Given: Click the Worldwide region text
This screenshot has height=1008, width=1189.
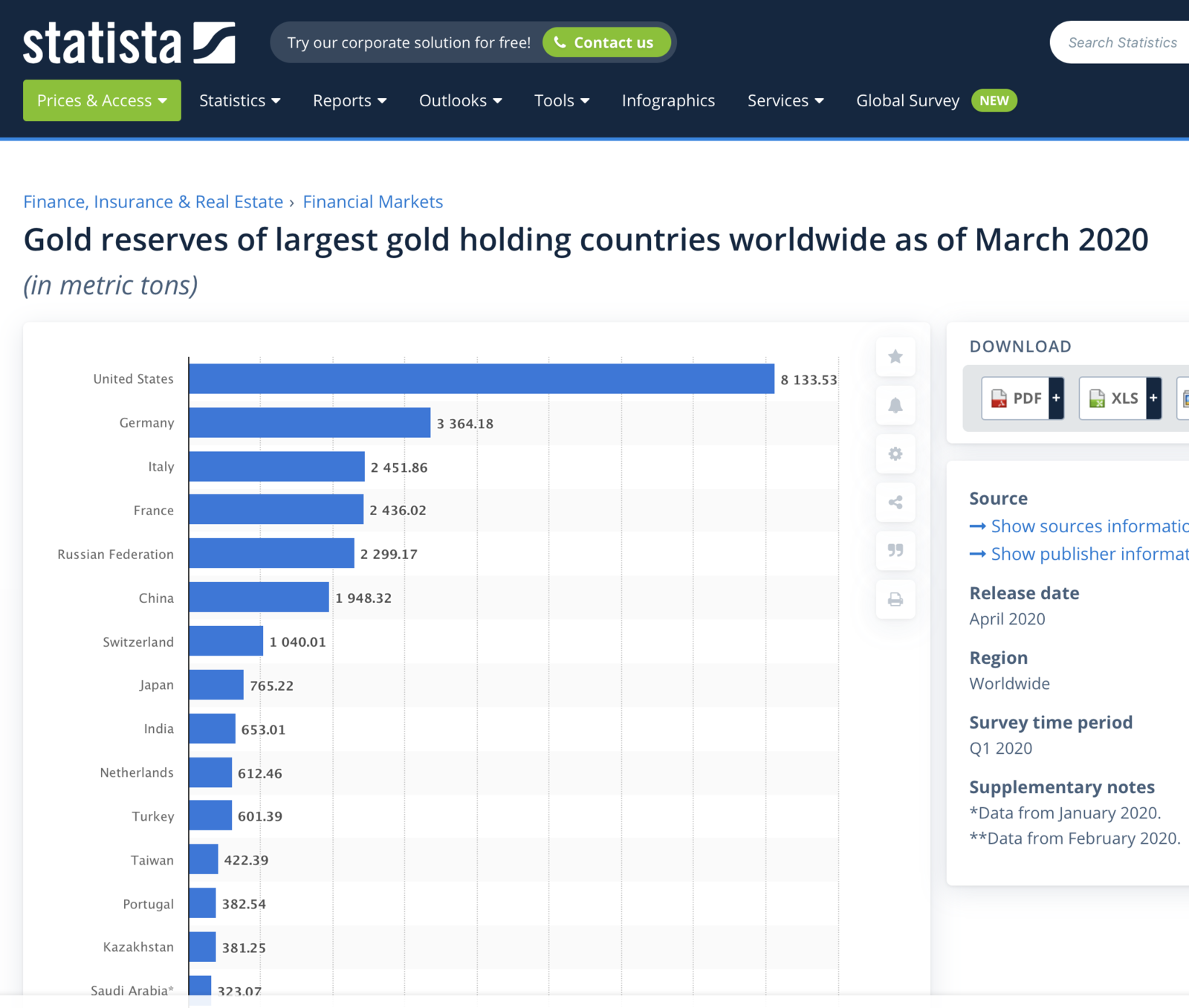Looking at the screenshot, I should point(1010,684).
